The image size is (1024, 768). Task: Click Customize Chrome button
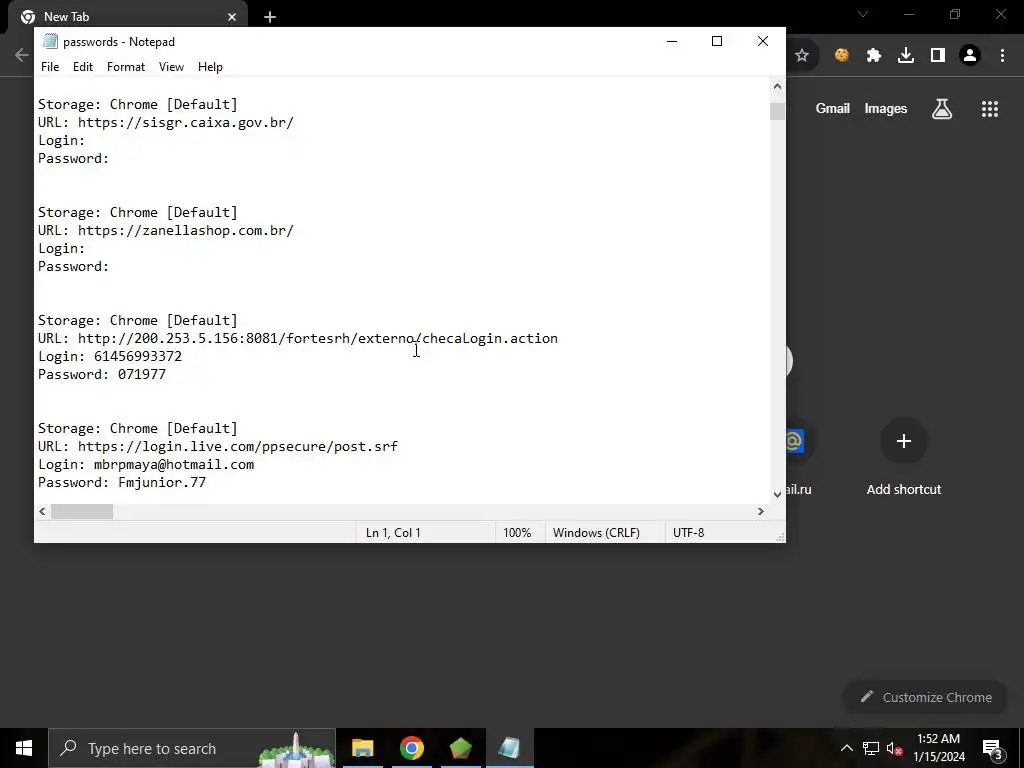[x=927, y=697]
